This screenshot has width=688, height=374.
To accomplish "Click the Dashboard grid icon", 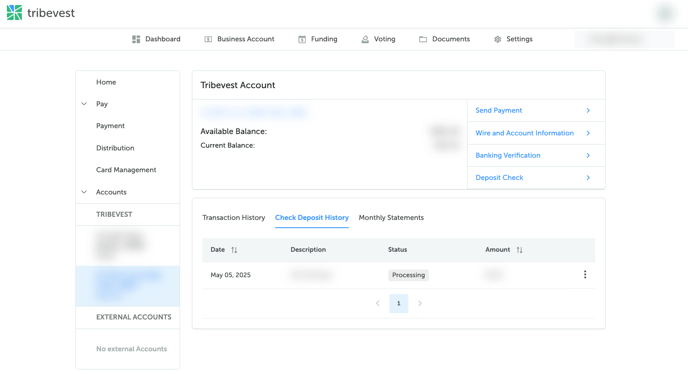I will click(x=136, y=39).
